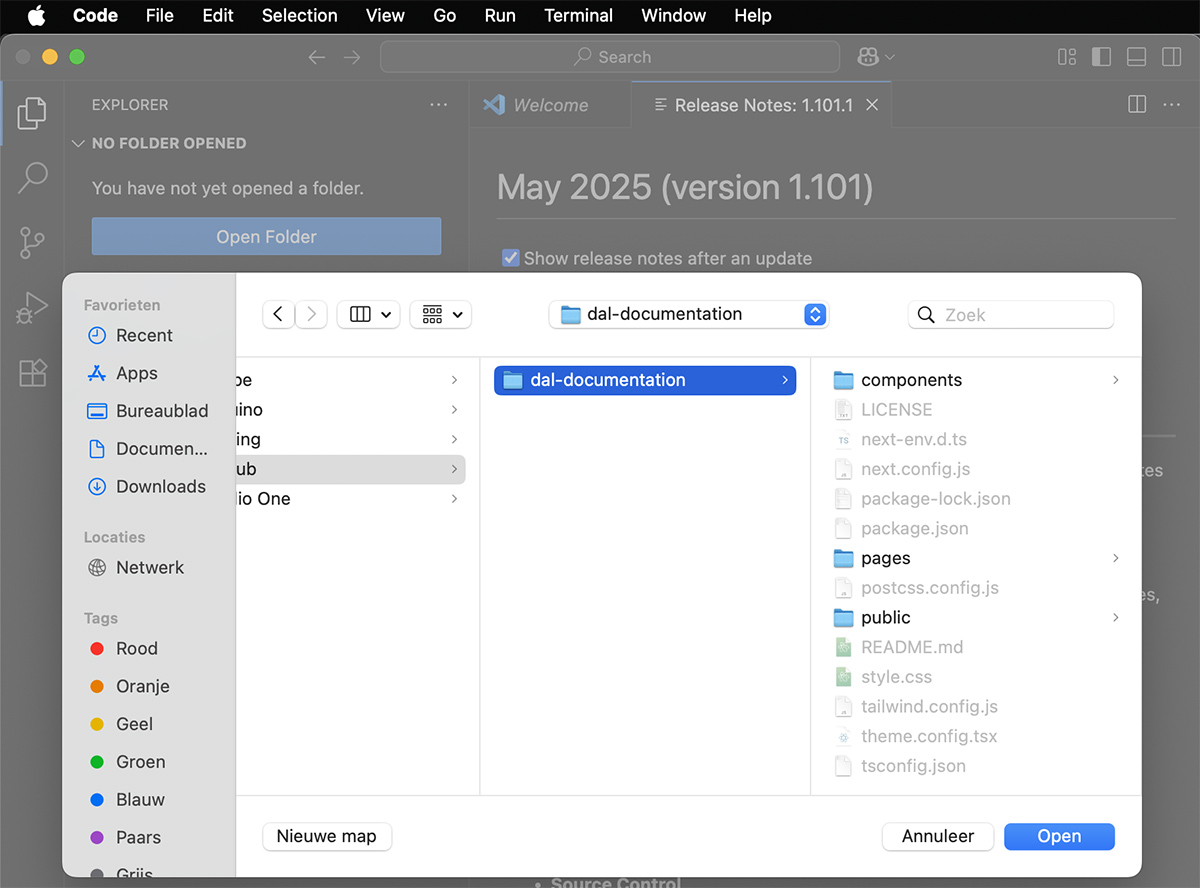Open the Explorer view in activity bar
Image resolution: width=1200 pixels, height=888 pixels.
pos(32,113)
